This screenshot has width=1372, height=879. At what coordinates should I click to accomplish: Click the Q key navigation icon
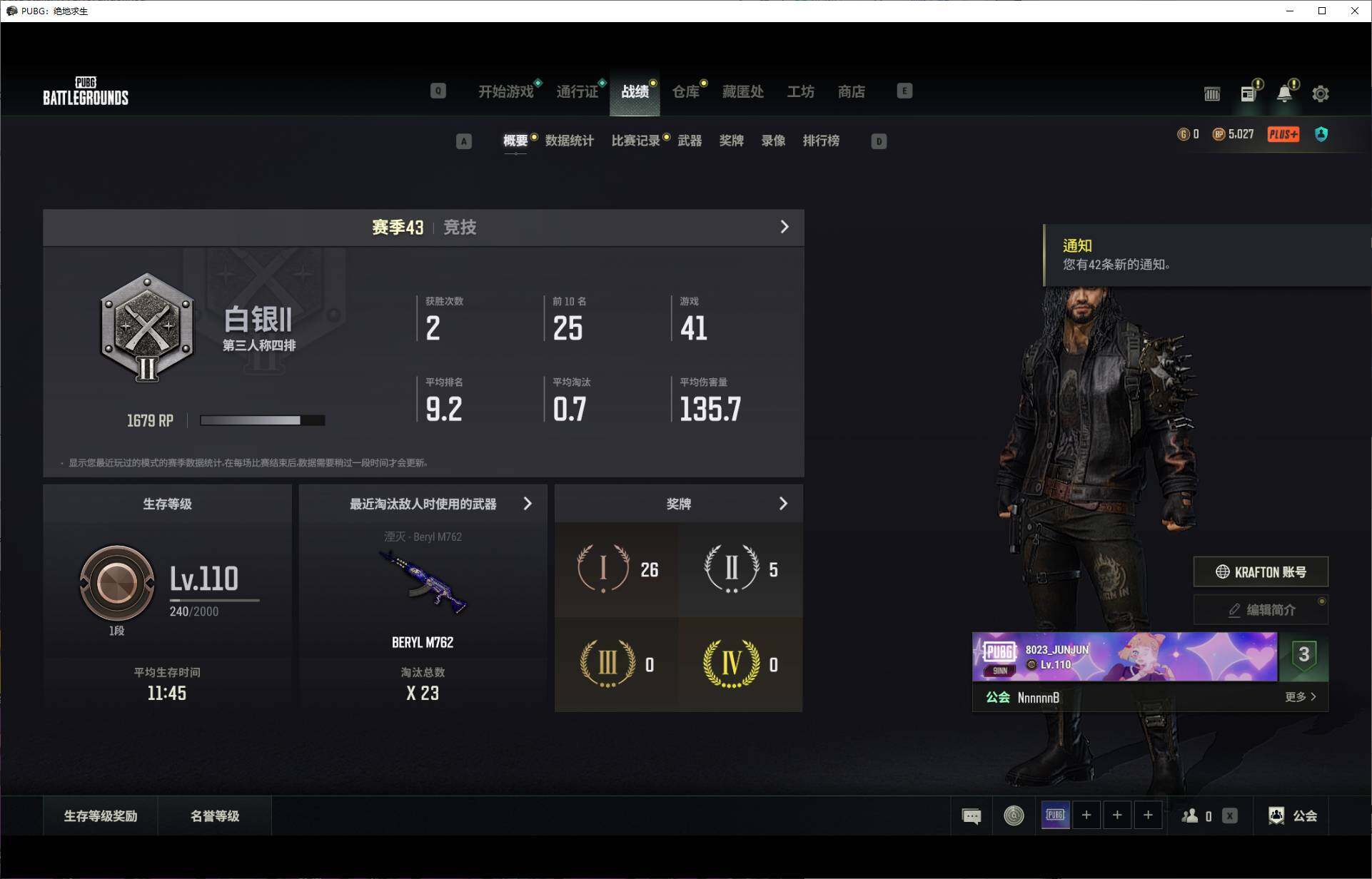coord(438,91)
